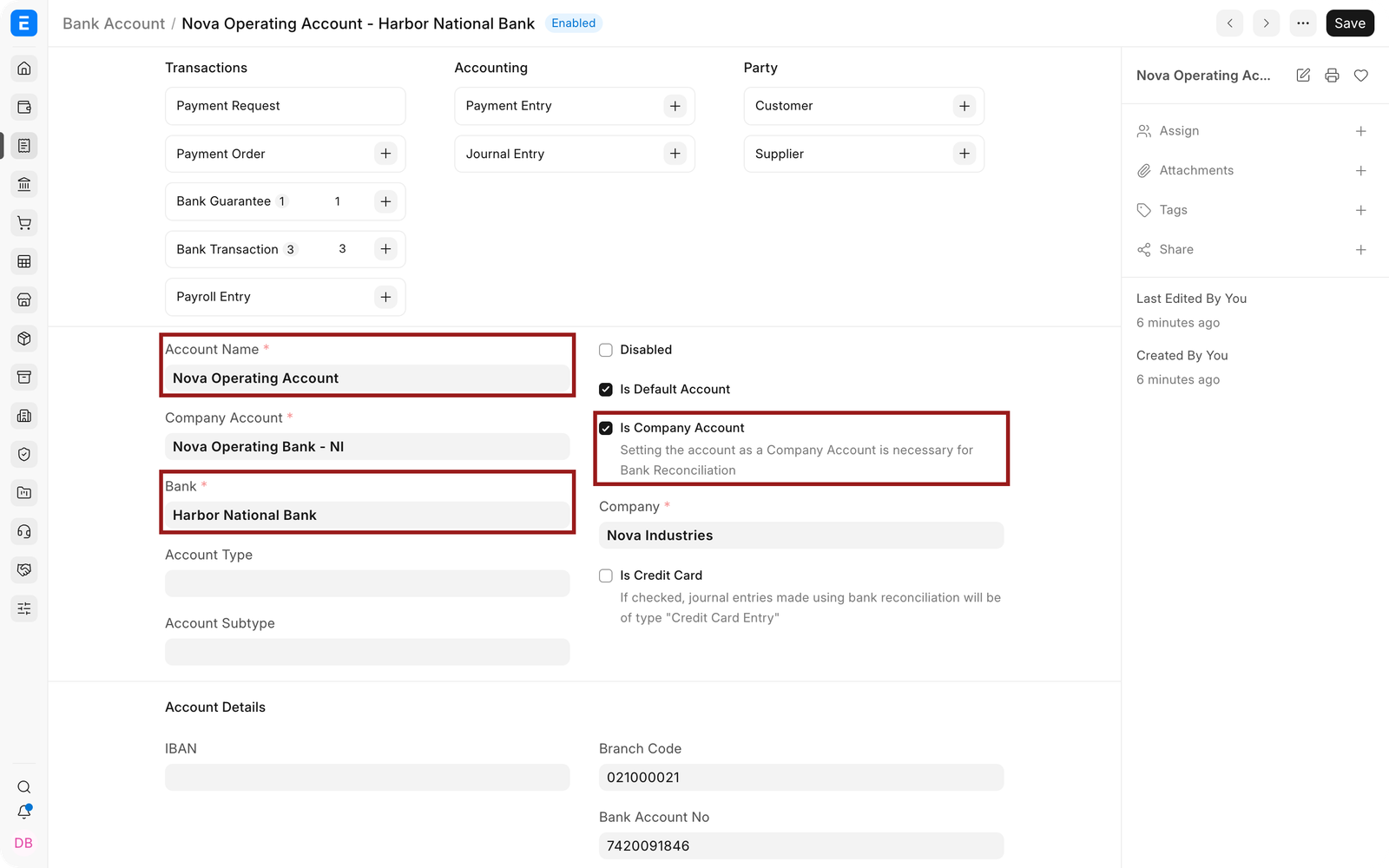Open the shield check icon in the sidebar
Viewport: 1389px width, 868px height.
click(24, 454)
